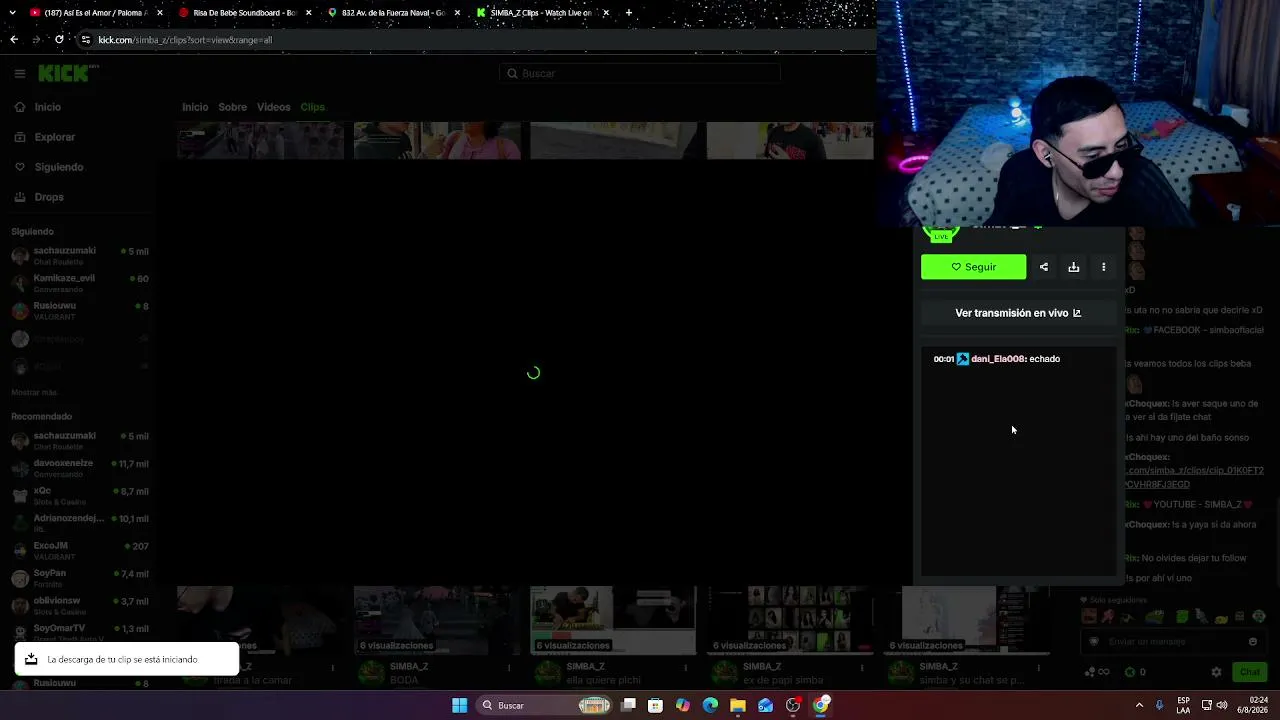The image size is (1280, 720).
Task: Click the green Seguir follow button
Action: [973, 267]
